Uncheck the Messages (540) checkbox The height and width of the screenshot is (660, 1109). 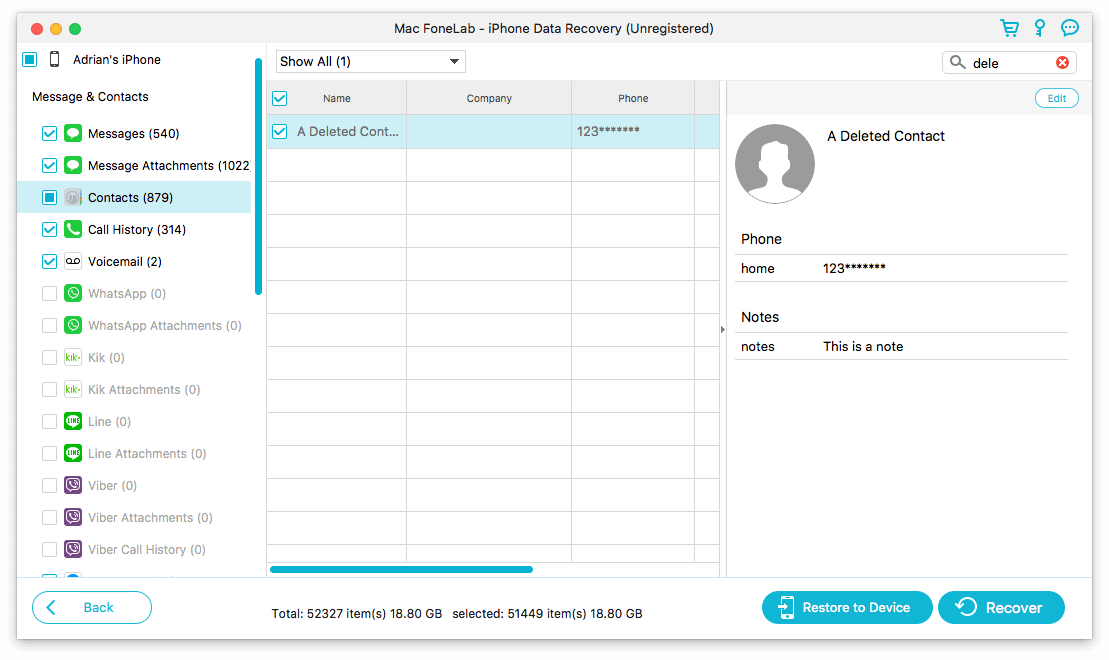[50, 133]
